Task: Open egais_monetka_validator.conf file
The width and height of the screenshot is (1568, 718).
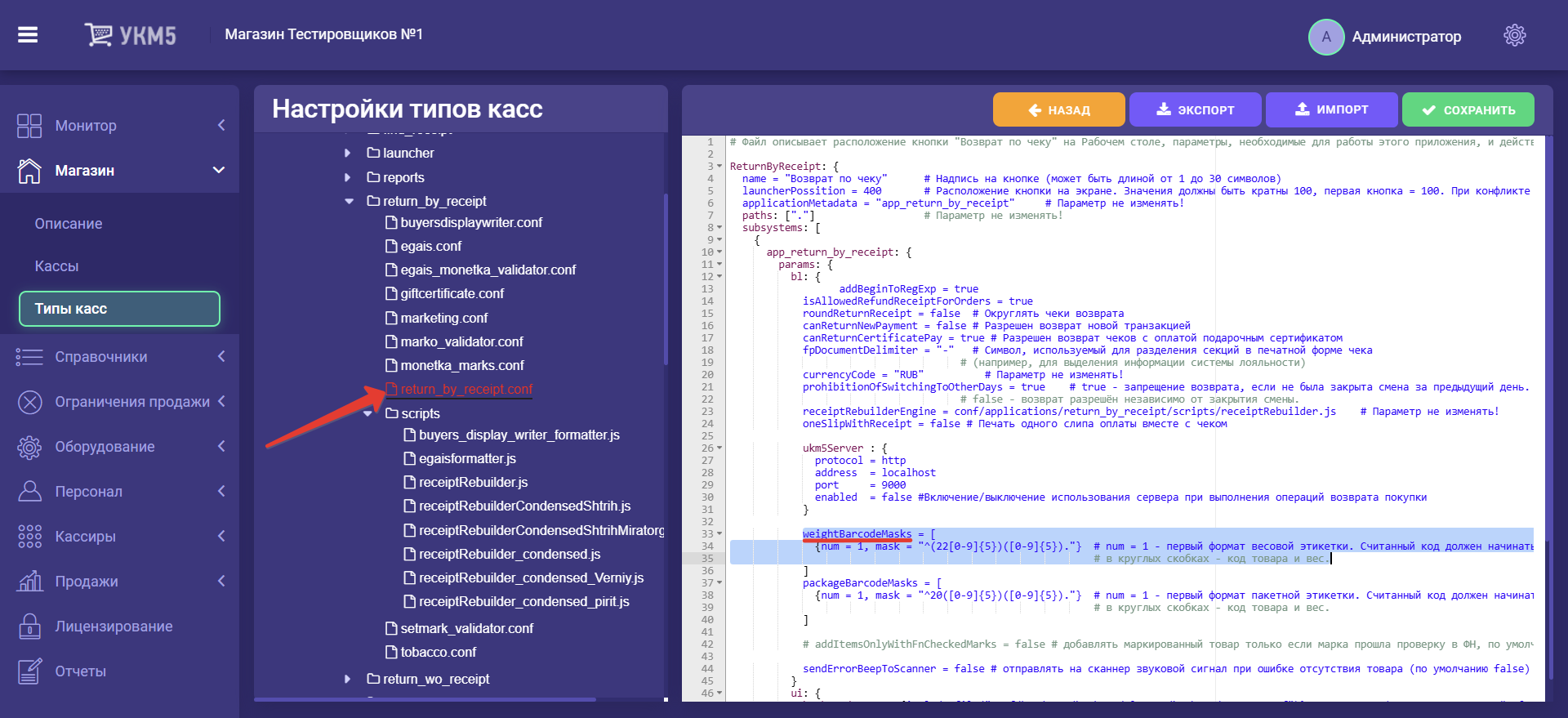Action: pyautogui.click(x=488, y=270)
